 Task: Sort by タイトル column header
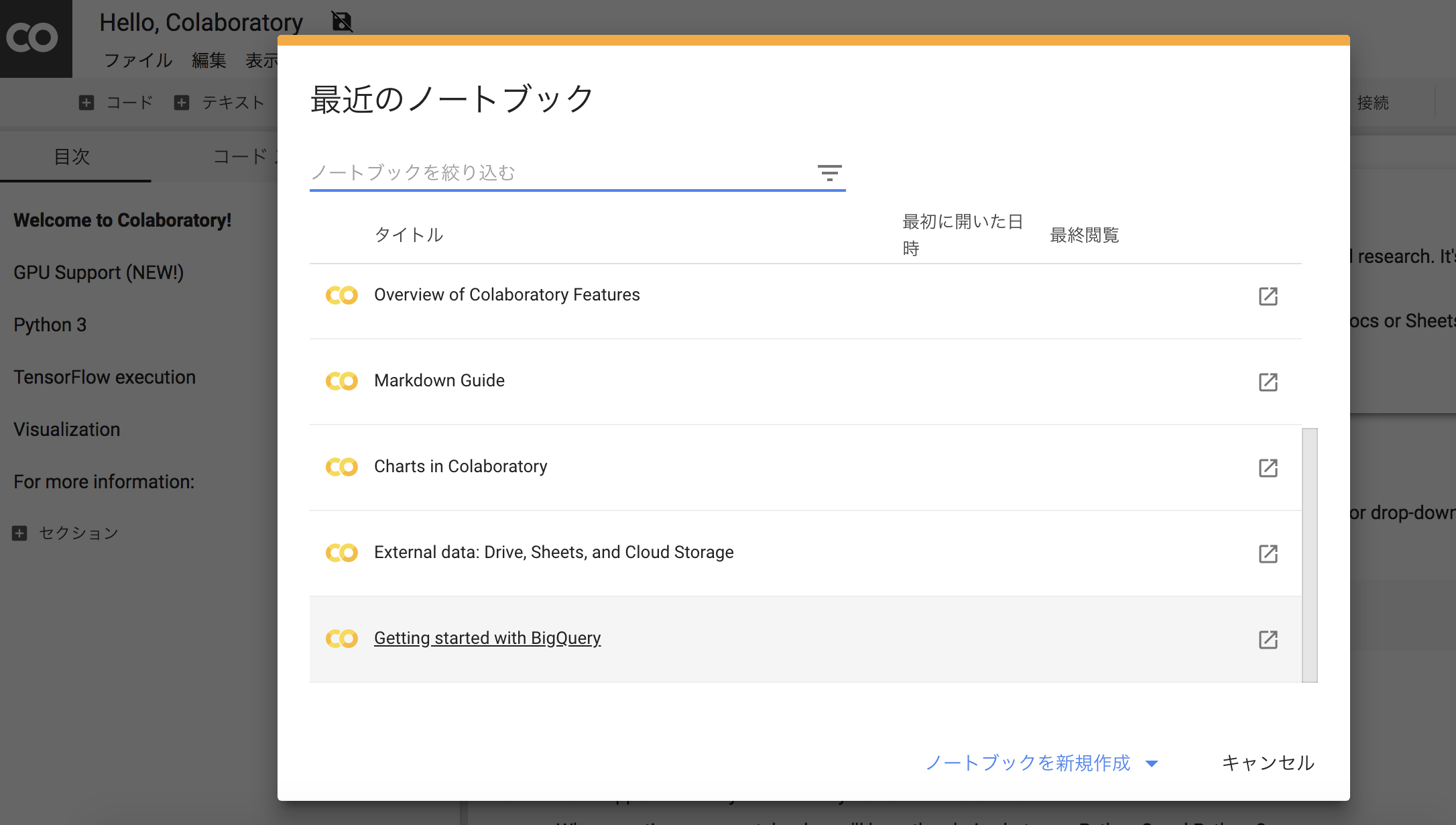tap(409, 235)
